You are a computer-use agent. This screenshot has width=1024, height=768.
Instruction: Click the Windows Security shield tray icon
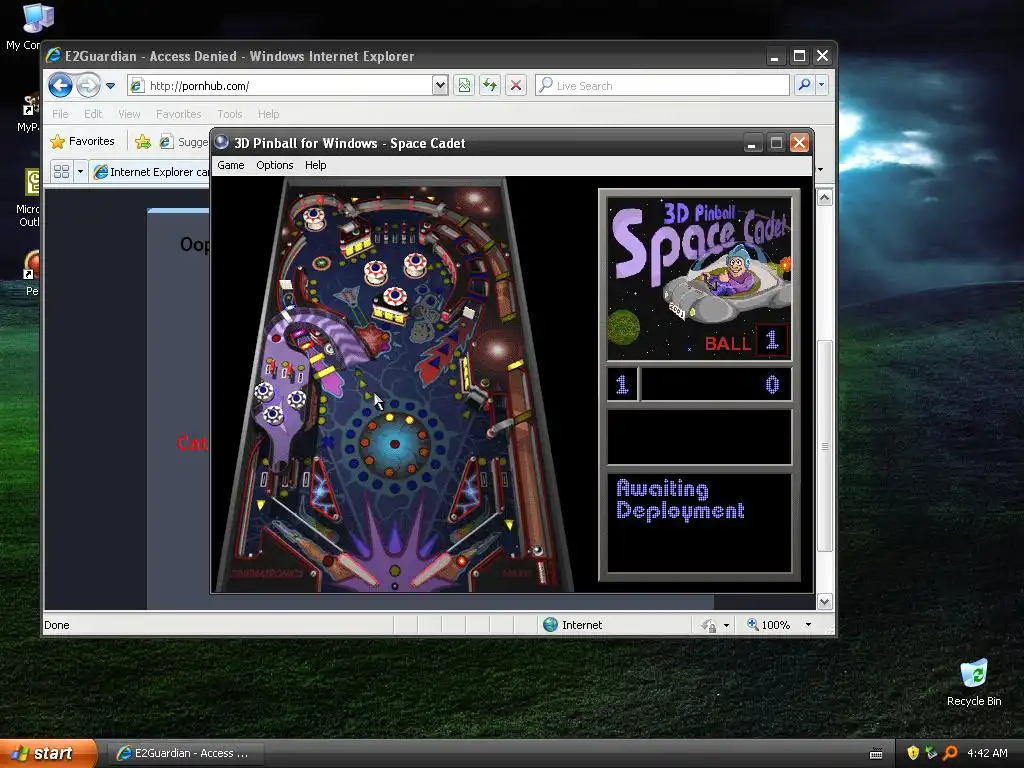(913, 753)
